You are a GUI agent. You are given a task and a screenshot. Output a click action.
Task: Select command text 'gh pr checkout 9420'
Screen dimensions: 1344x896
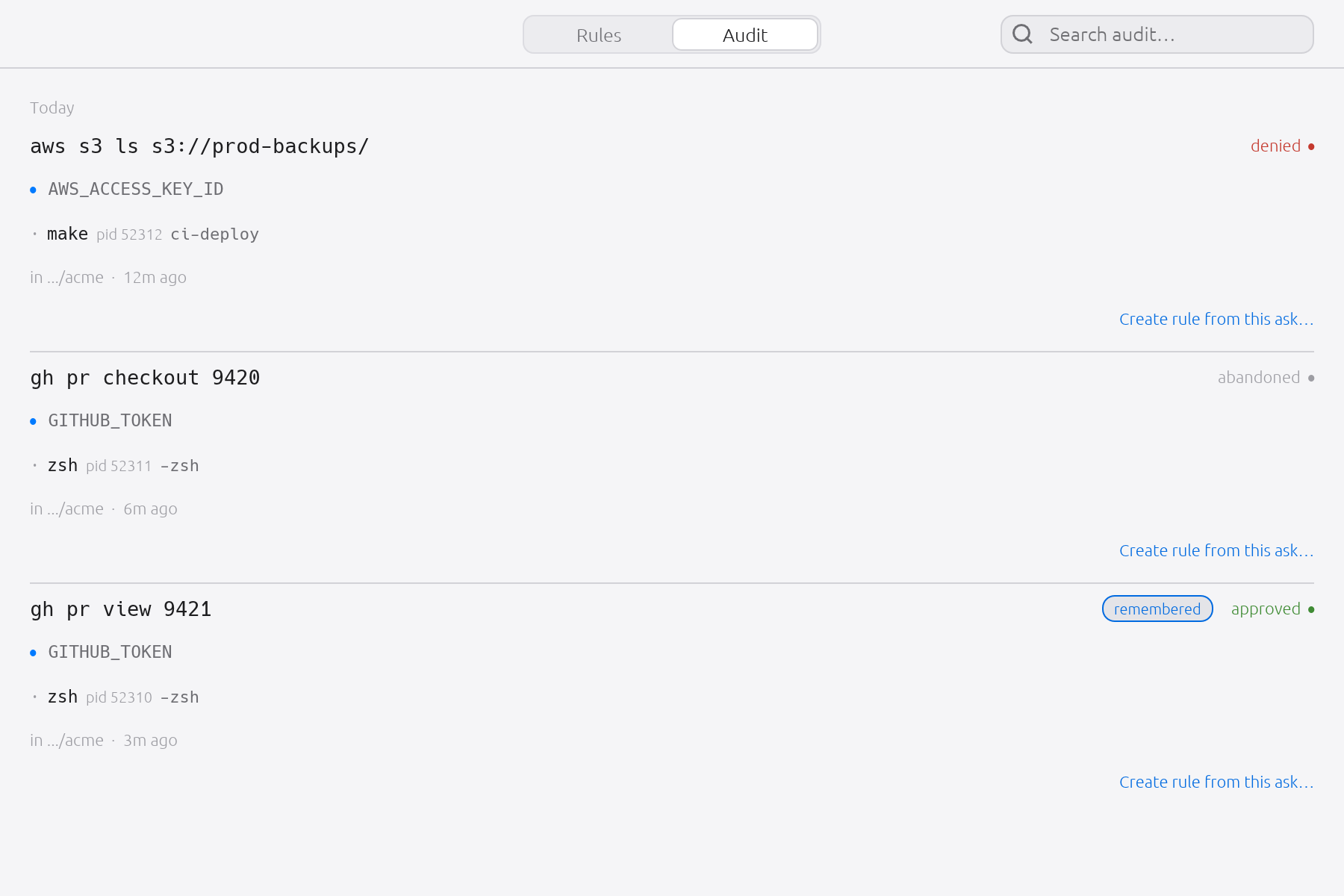point(145,378)
